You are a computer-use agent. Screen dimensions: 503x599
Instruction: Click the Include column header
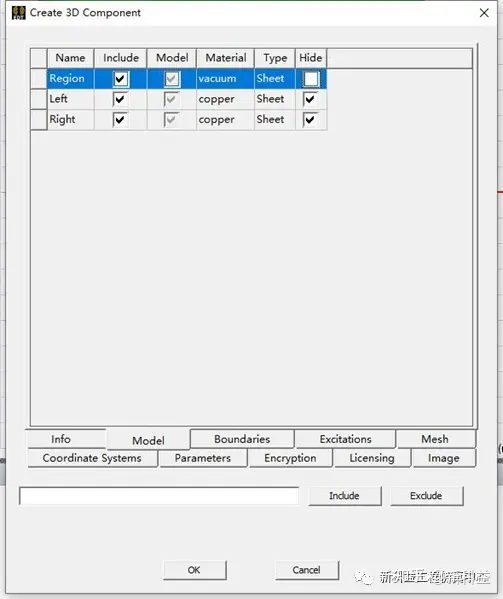click(x=121, y=58)
